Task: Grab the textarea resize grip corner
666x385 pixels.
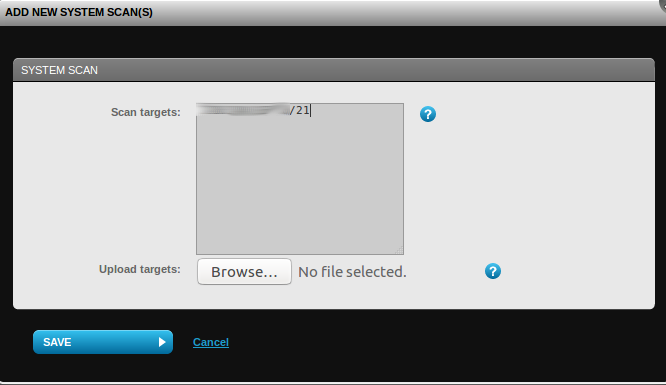Action: pyautogui.click(x=399, y=250)
